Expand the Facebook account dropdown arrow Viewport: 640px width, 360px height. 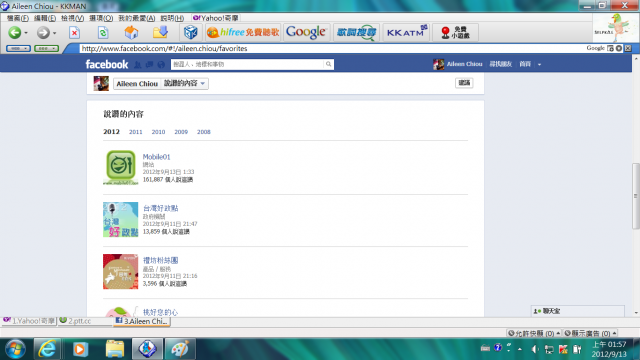coord(539,64)
